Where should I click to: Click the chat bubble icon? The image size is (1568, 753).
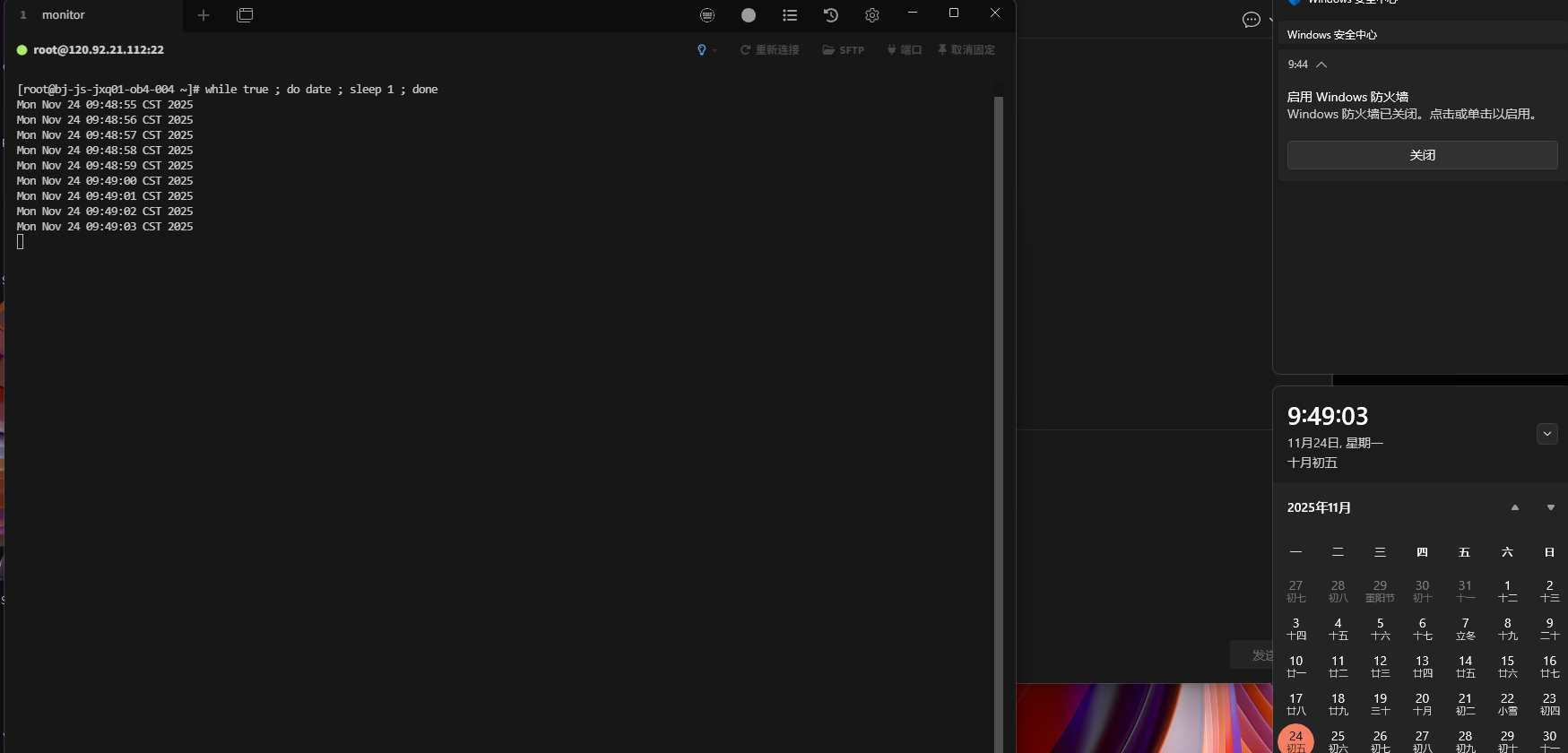tap(1252, 20)
